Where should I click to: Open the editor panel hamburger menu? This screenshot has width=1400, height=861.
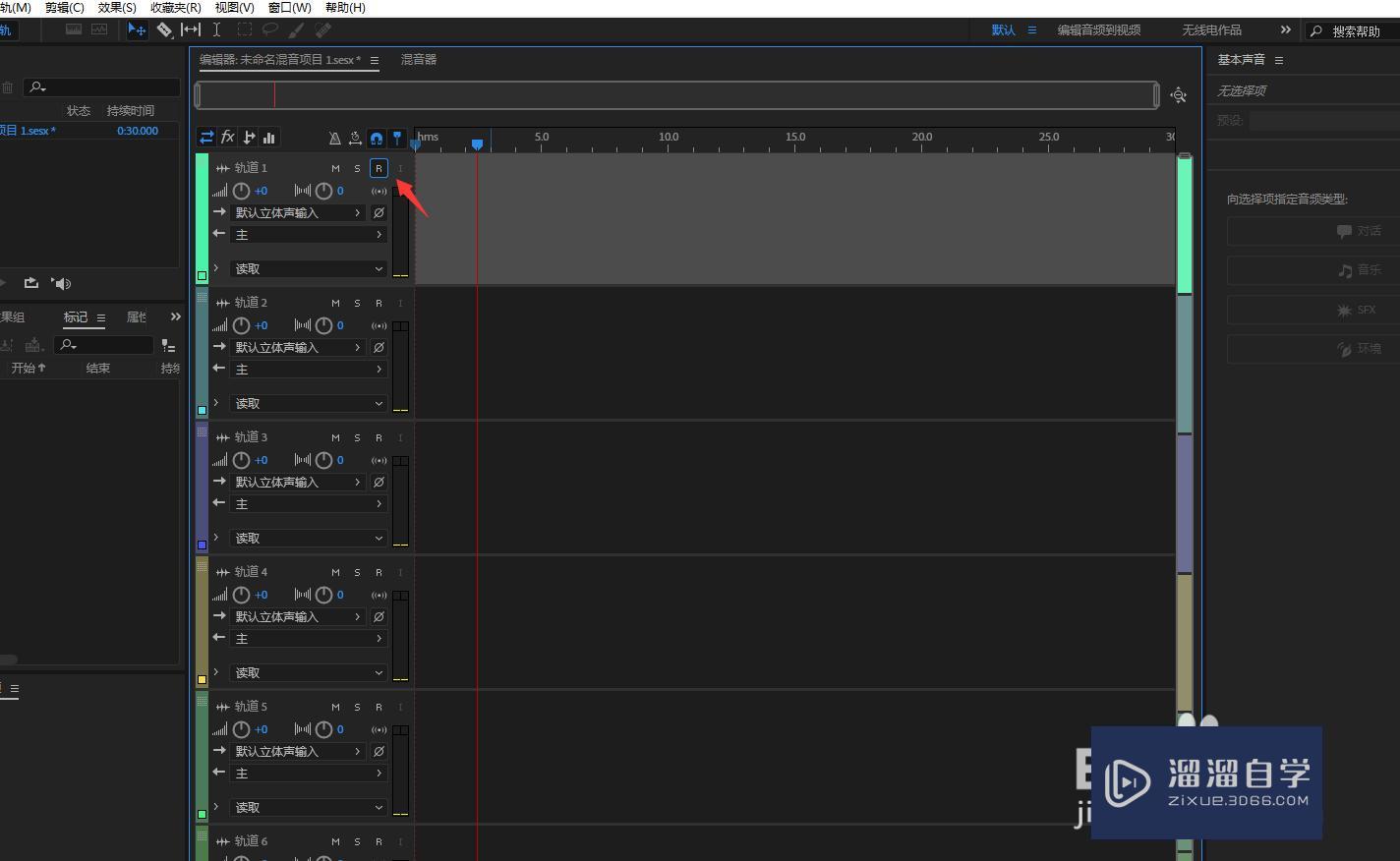tap(375, 60)
